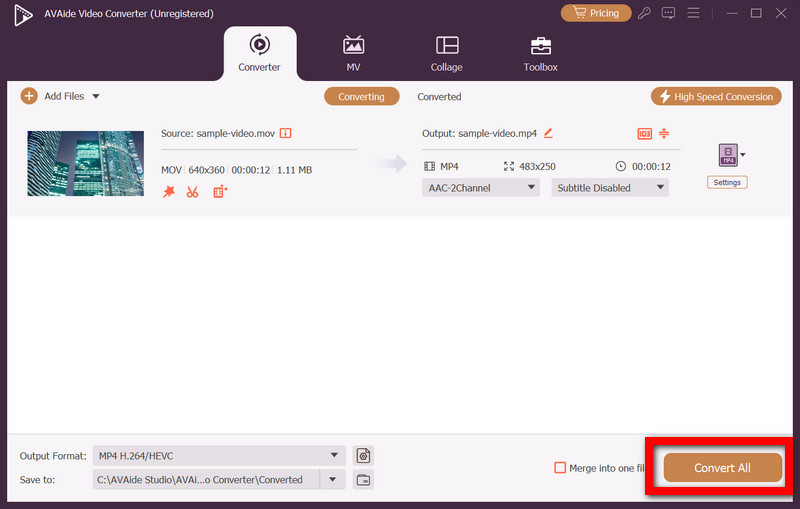Click the key register icon

[644, 13]
